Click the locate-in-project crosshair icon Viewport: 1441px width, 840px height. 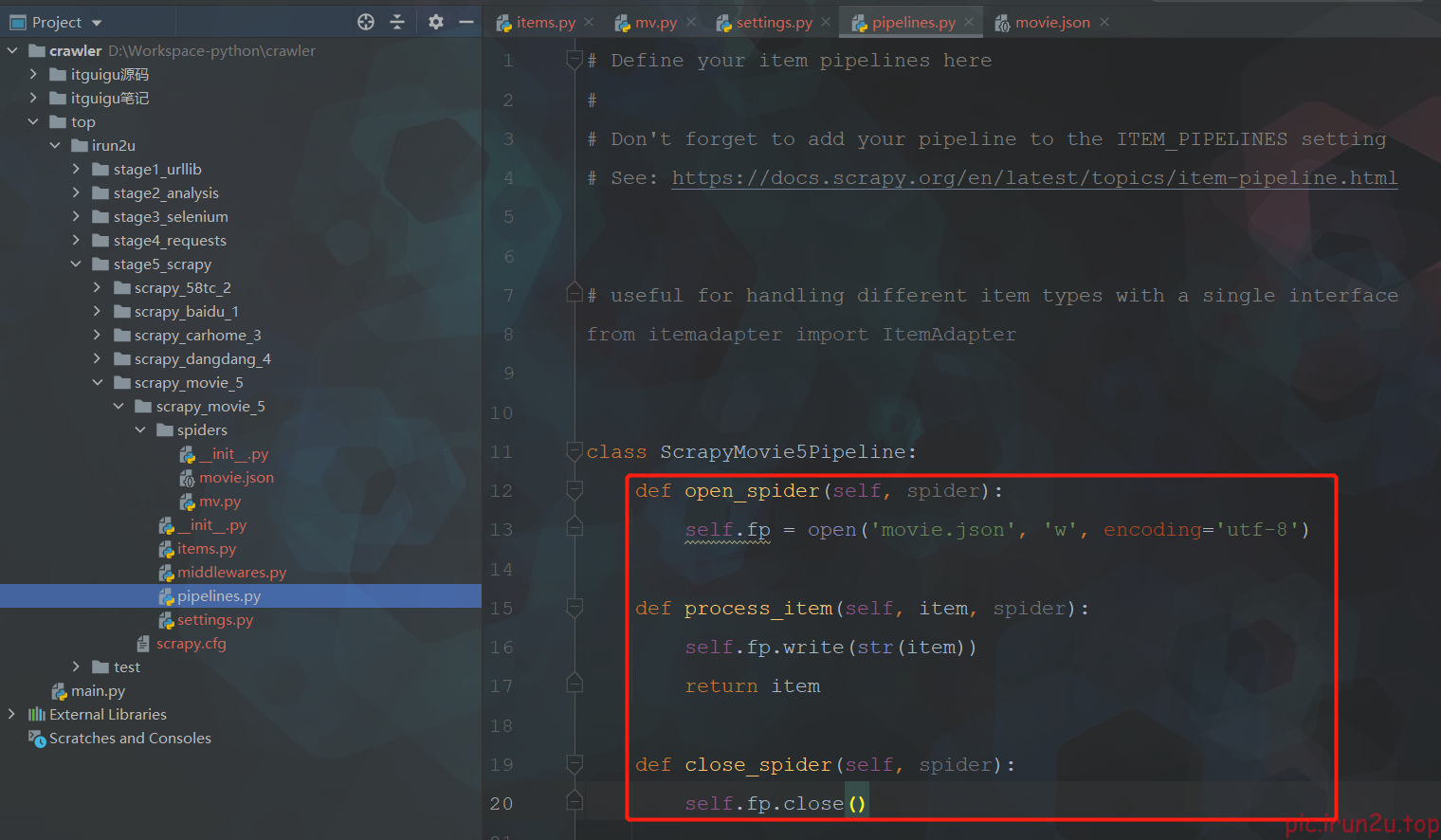click(x=366, y=22)
